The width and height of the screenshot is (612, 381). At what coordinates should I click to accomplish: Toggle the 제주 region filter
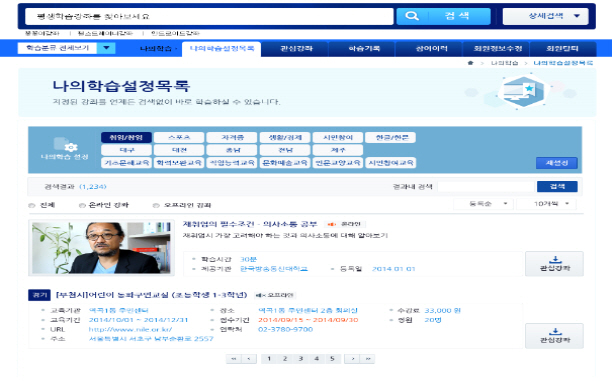pyautogui.click(x=338, y=150)
